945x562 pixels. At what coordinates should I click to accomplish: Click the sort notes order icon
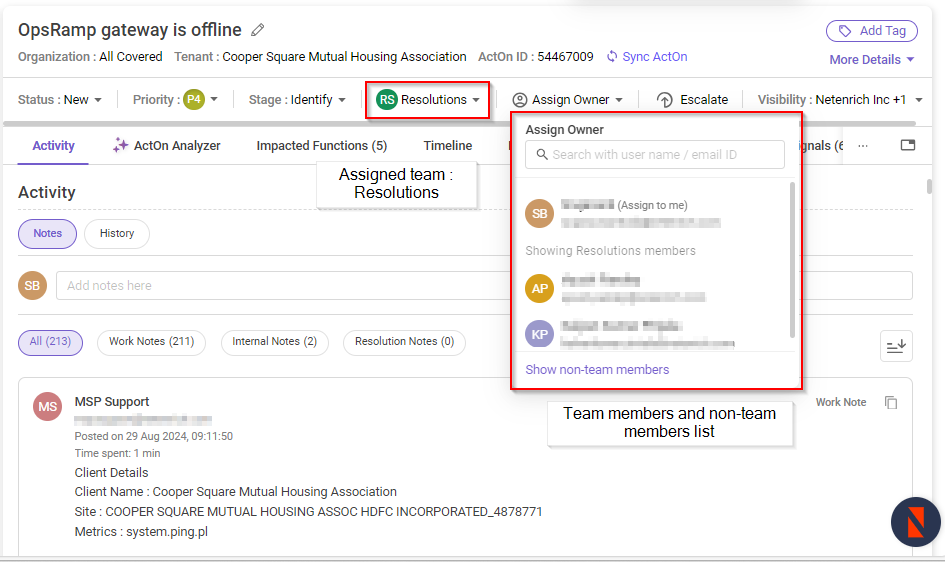coord(896,346)
